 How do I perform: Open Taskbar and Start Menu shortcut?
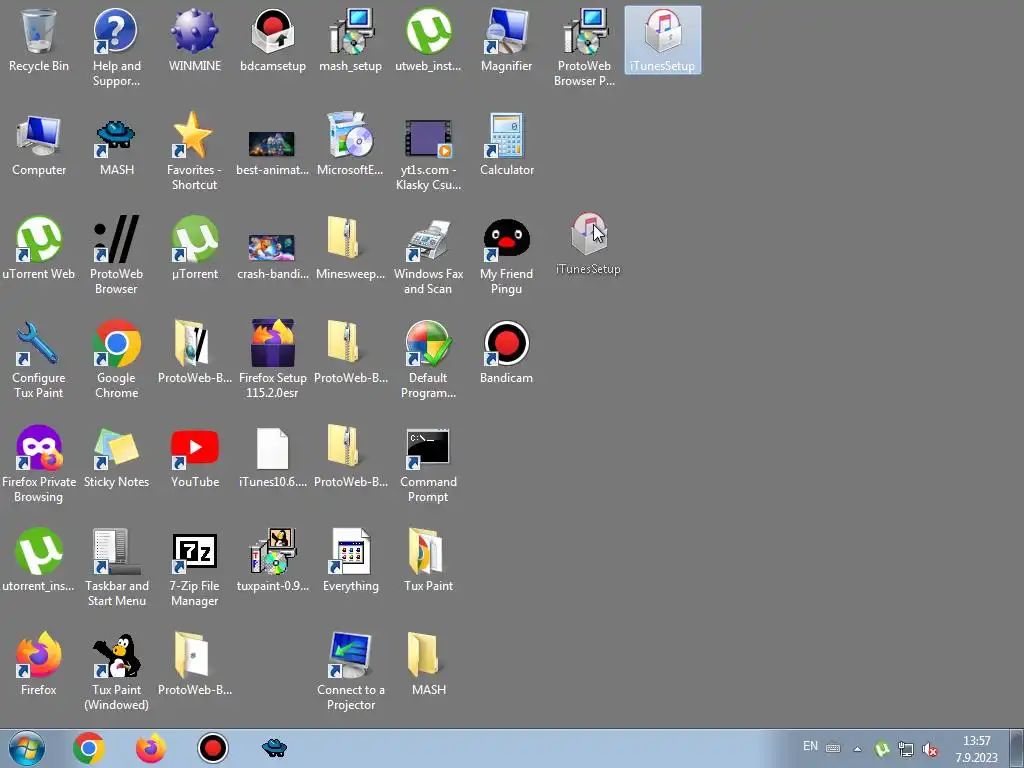(x=116, y=567)
